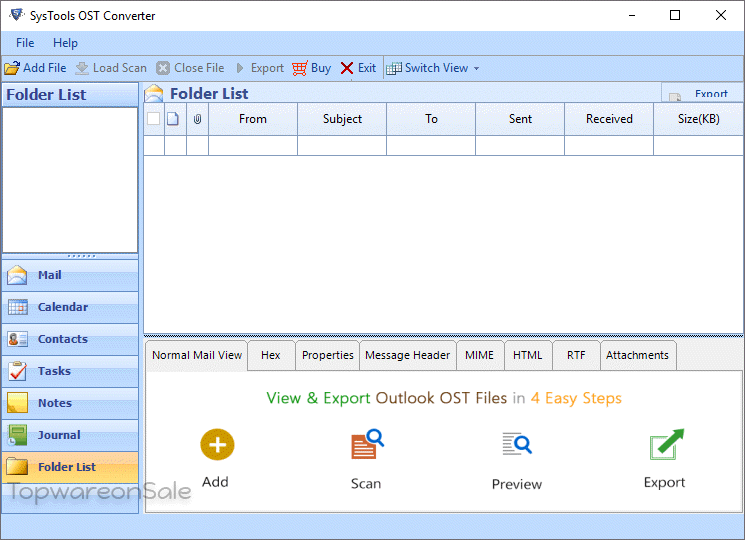Image resolution: width=745 pixels, height=540 pixels.
Task: Open the Calendar icon in sidebar
Action: point(18,307)
